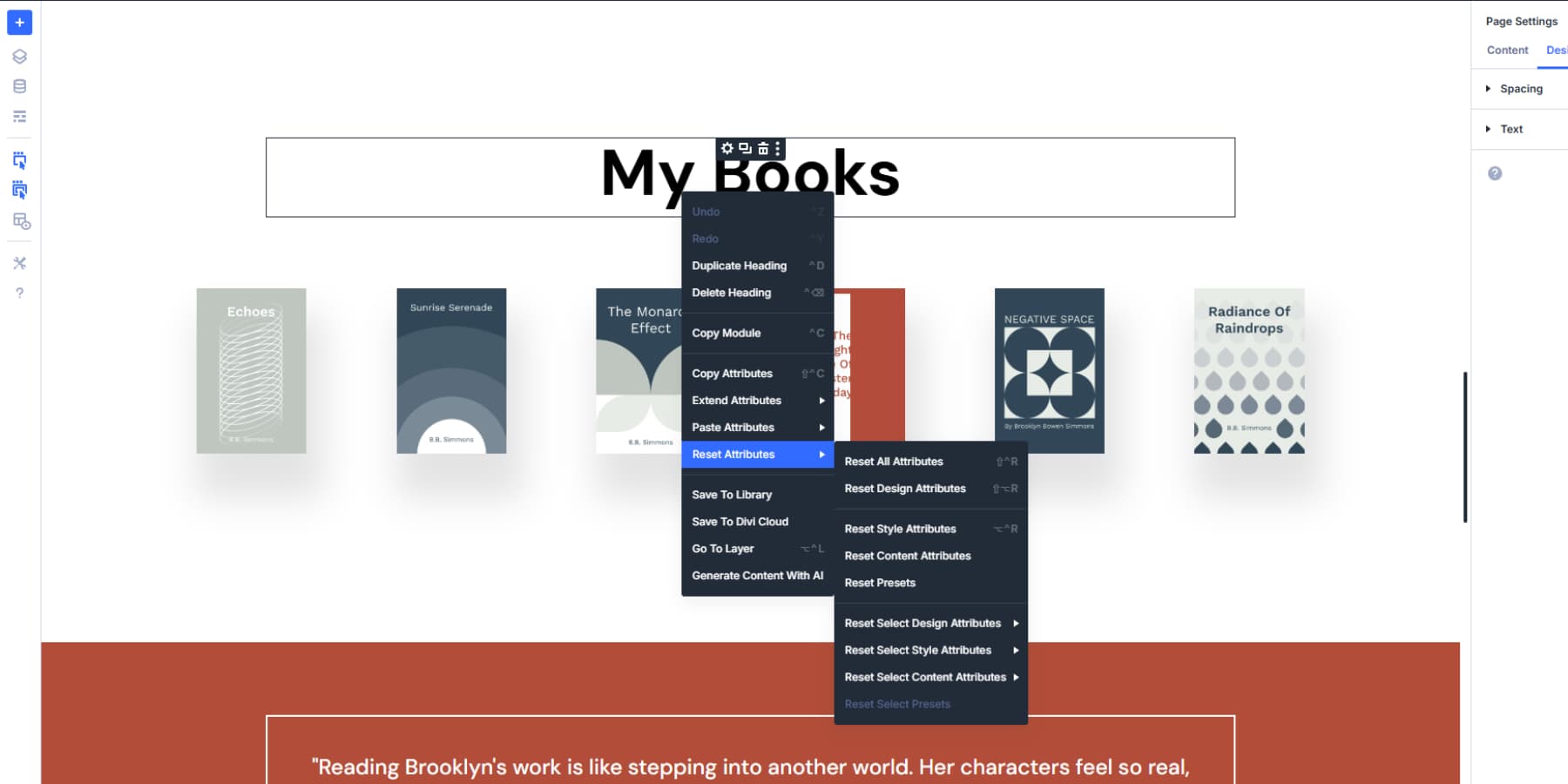Click Generate Content With AI
This screenshot has height=784, width=1568.
click(x=757, y=576)
